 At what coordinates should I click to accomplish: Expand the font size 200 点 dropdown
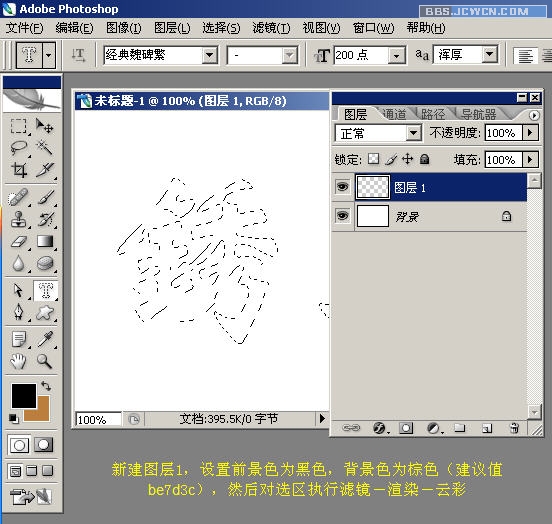tap(396, 56)
